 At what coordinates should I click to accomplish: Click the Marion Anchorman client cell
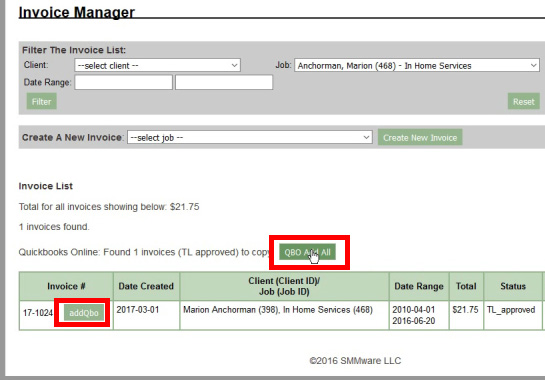tap(284, 315)
